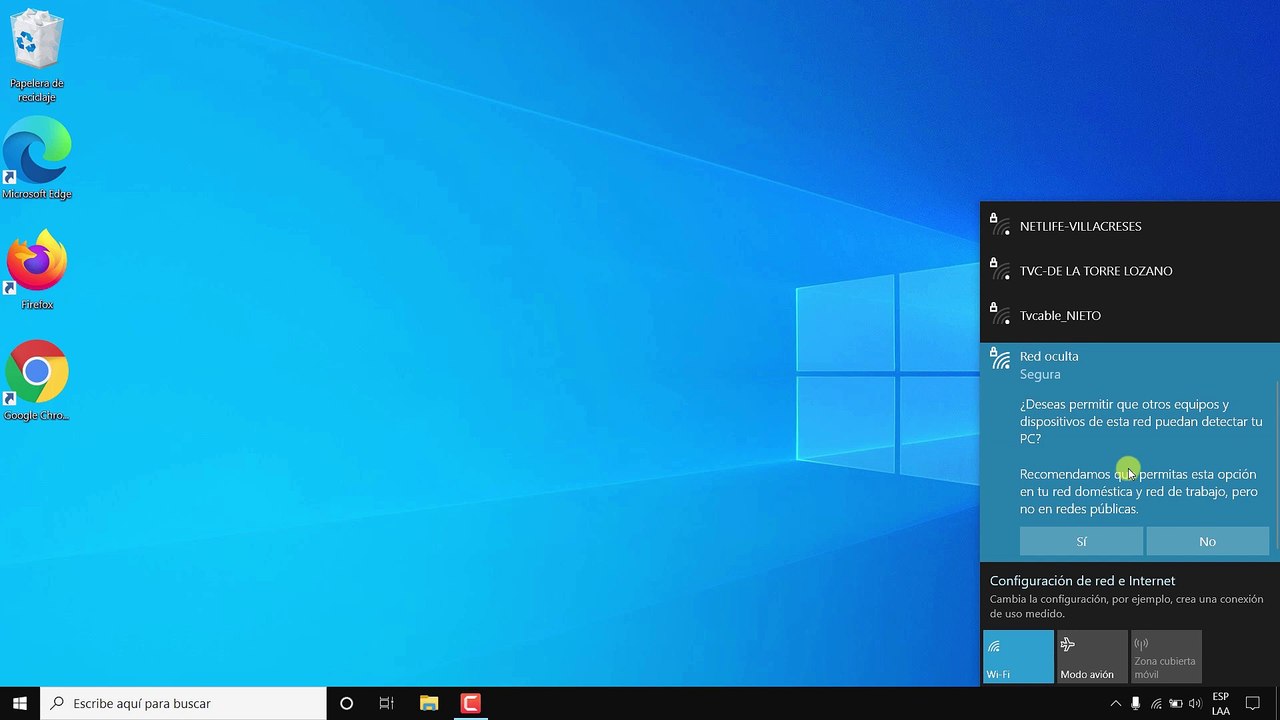Open the Papelera de reciclaje desktop icon
This screenshot has width=1280, height=720.
(x=37, y=55)
